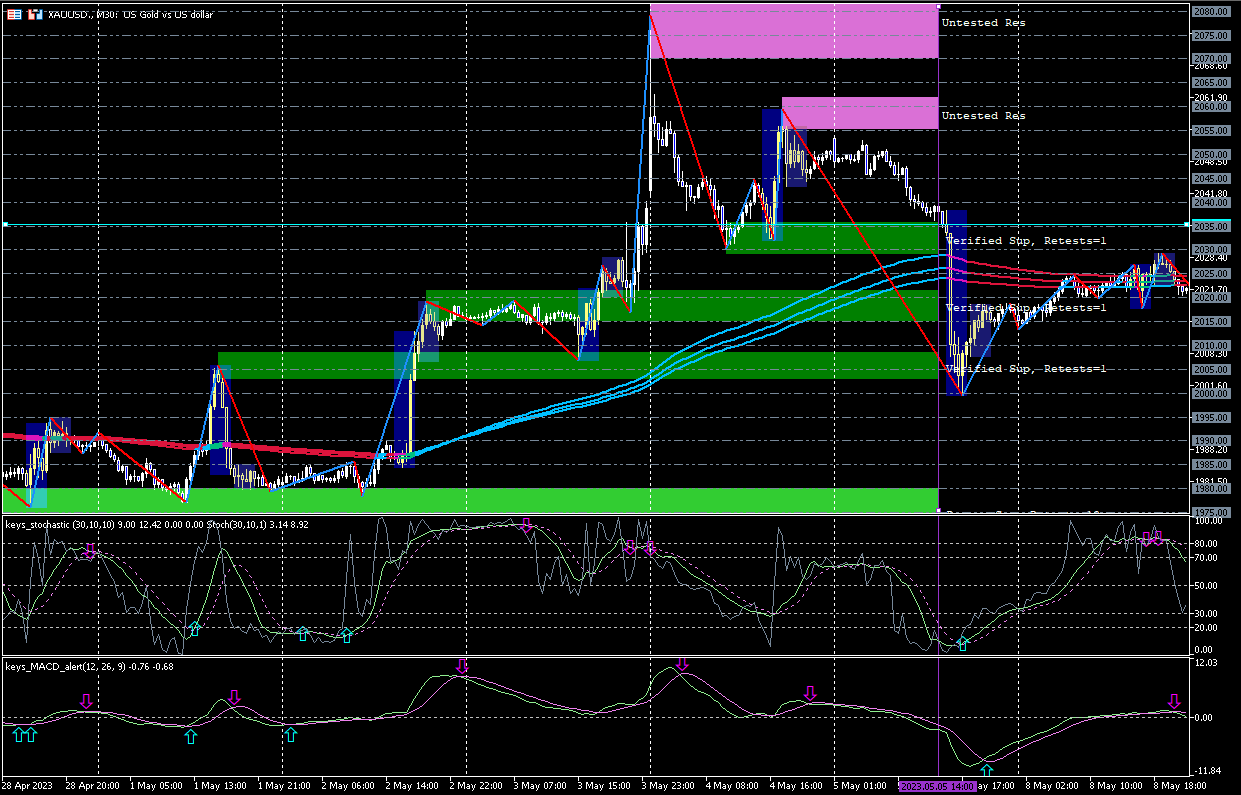Click the highlighted 2023.05.05 14:00 date marker
Image resolution: width=1241 pixels, height=795 pixels.
938,786
